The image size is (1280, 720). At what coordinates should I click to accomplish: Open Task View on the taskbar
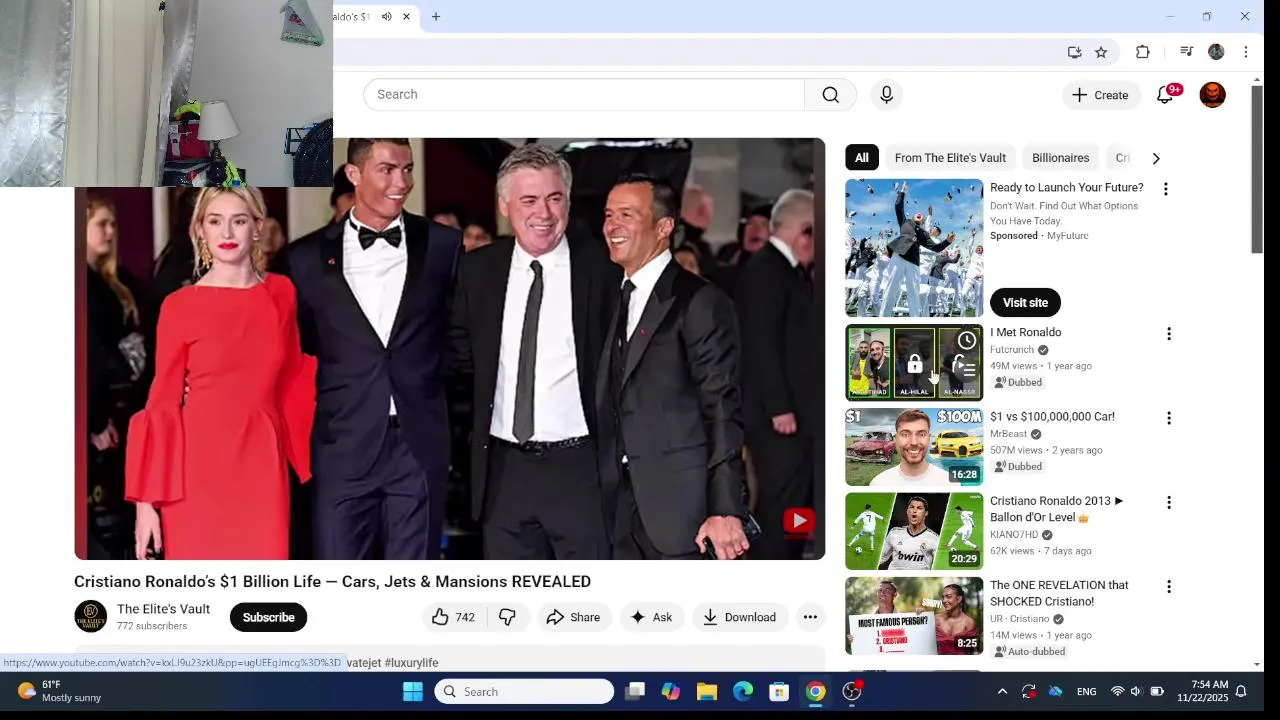[634, 692]
